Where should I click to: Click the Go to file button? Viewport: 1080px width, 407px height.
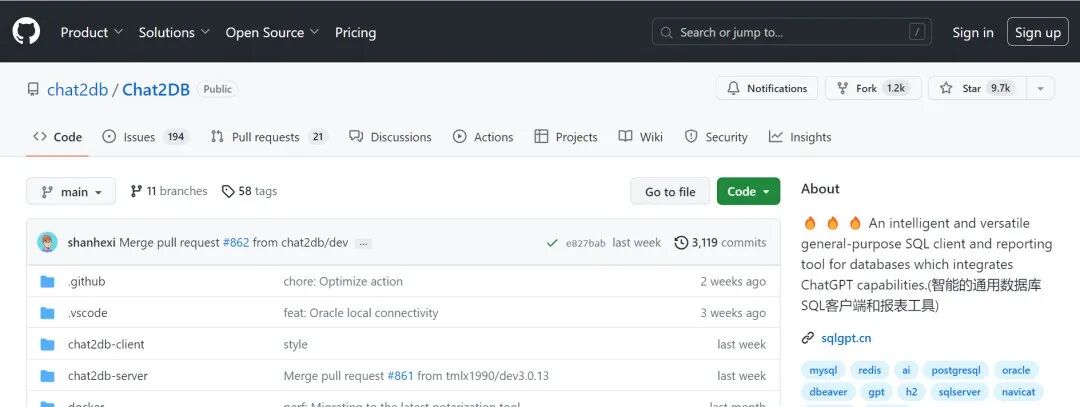click(x=670, y=191)
